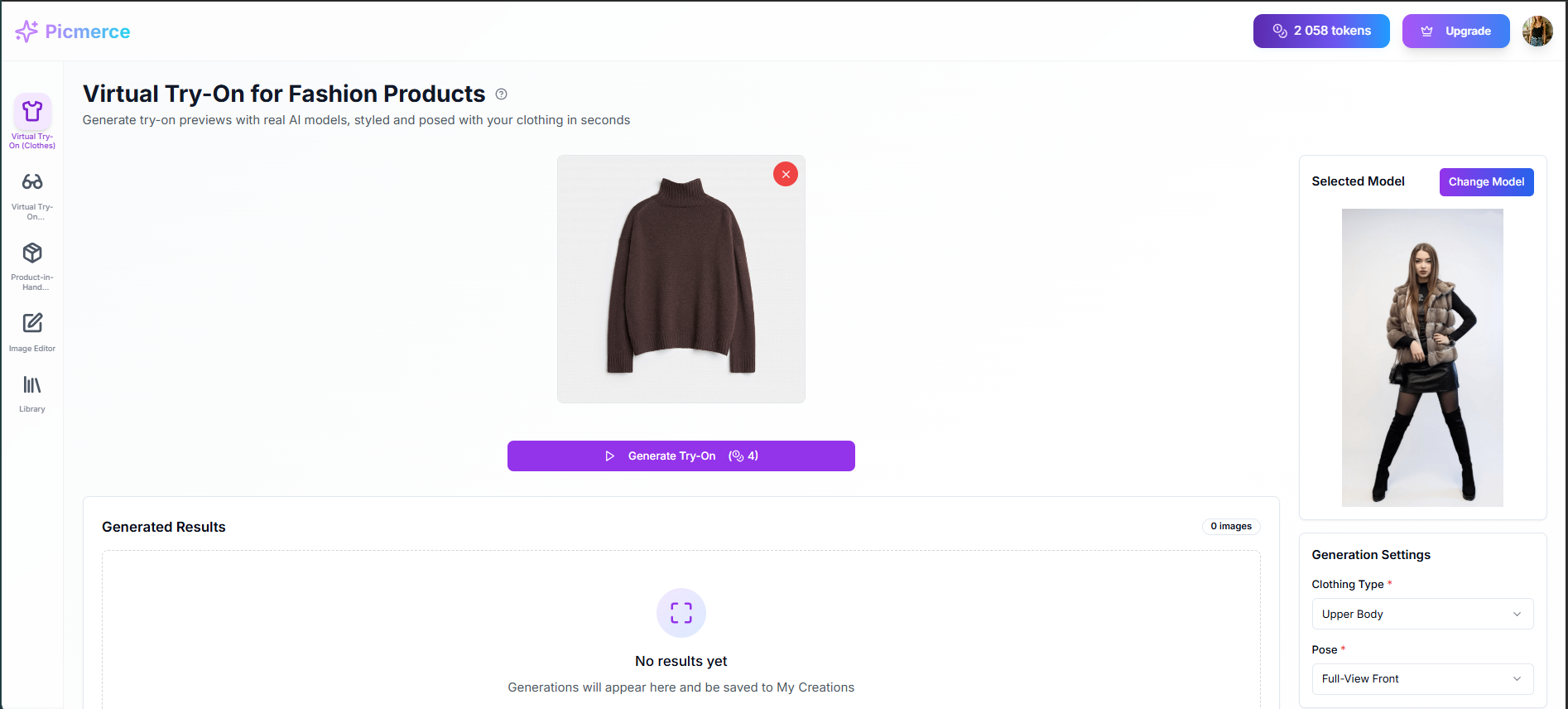Click the Upgrade button
This screenshot has height=709, width=1568.
coord(1455,31)
